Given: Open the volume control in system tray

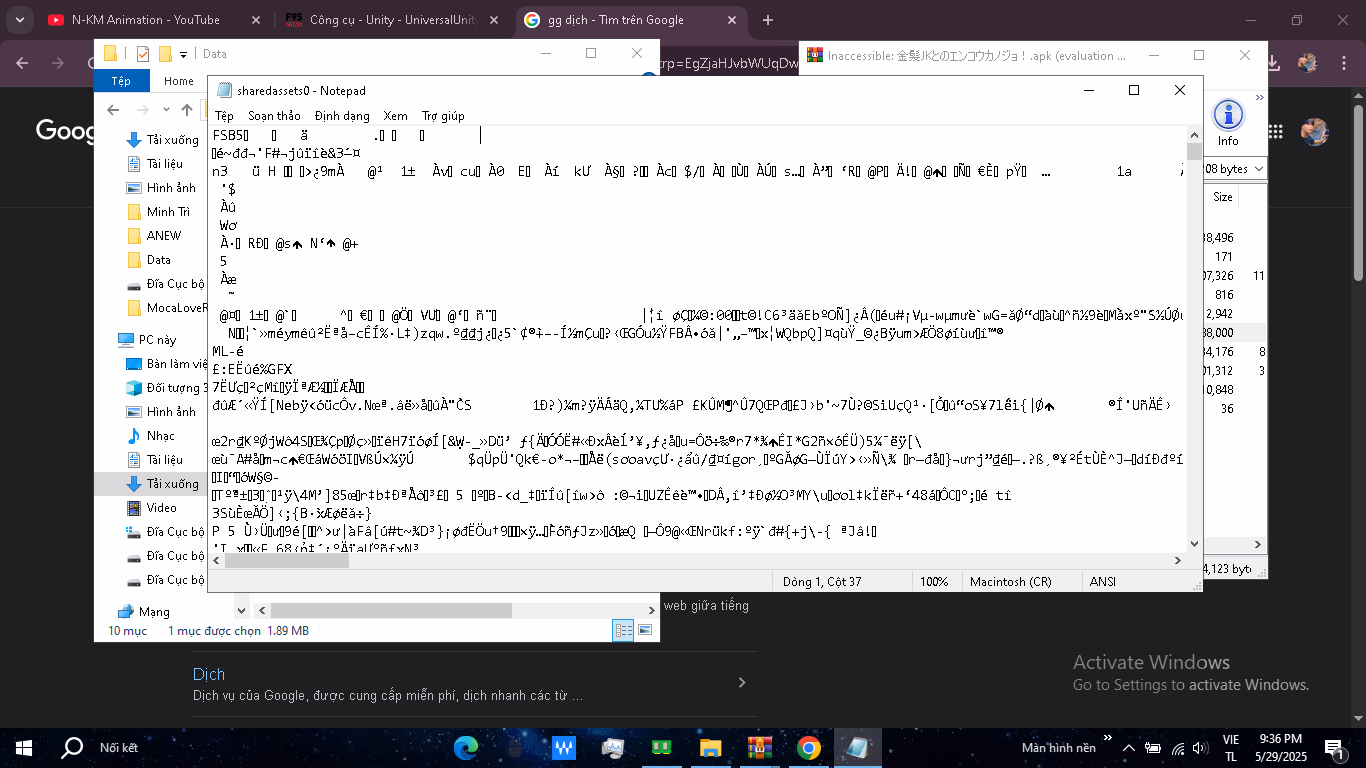Looking at the screenshot, I should tap(1202, 747).
